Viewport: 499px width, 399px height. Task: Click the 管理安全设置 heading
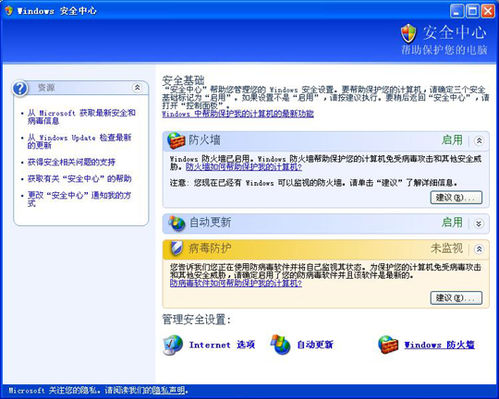click(x=196, y=319)
